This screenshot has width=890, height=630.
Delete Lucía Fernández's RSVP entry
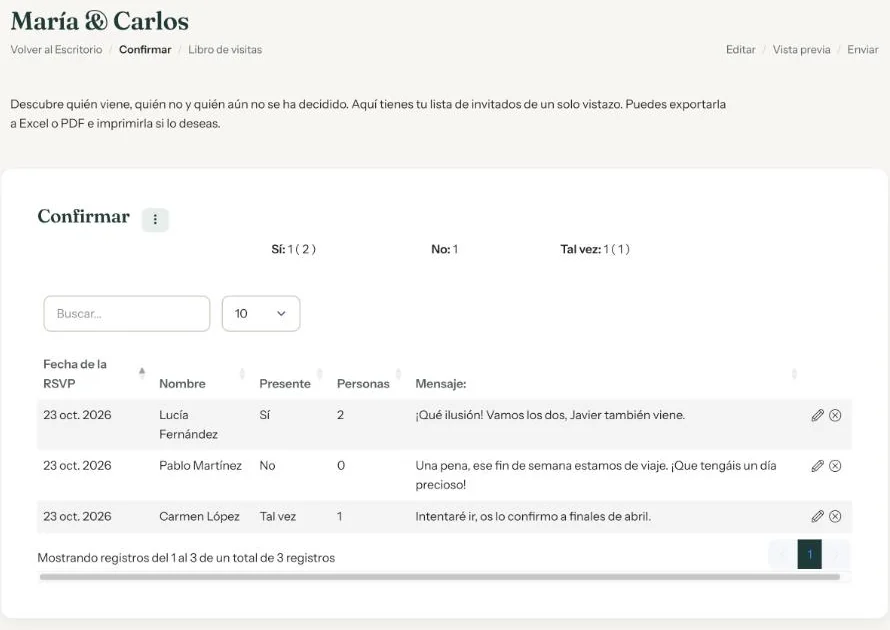click(x=835, y=415)
